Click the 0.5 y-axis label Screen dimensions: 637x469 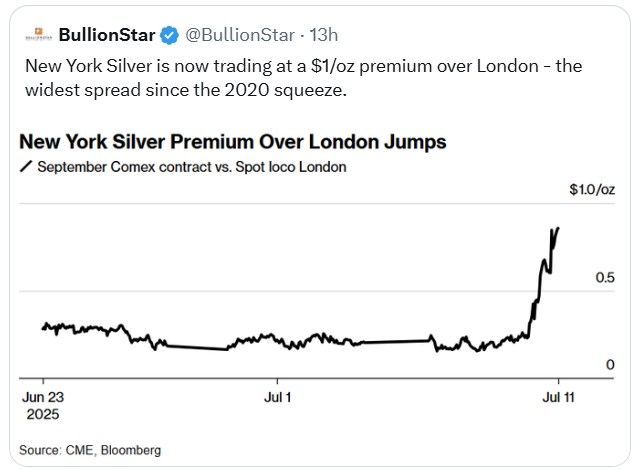pyautogui.click(x=604, y=277)
